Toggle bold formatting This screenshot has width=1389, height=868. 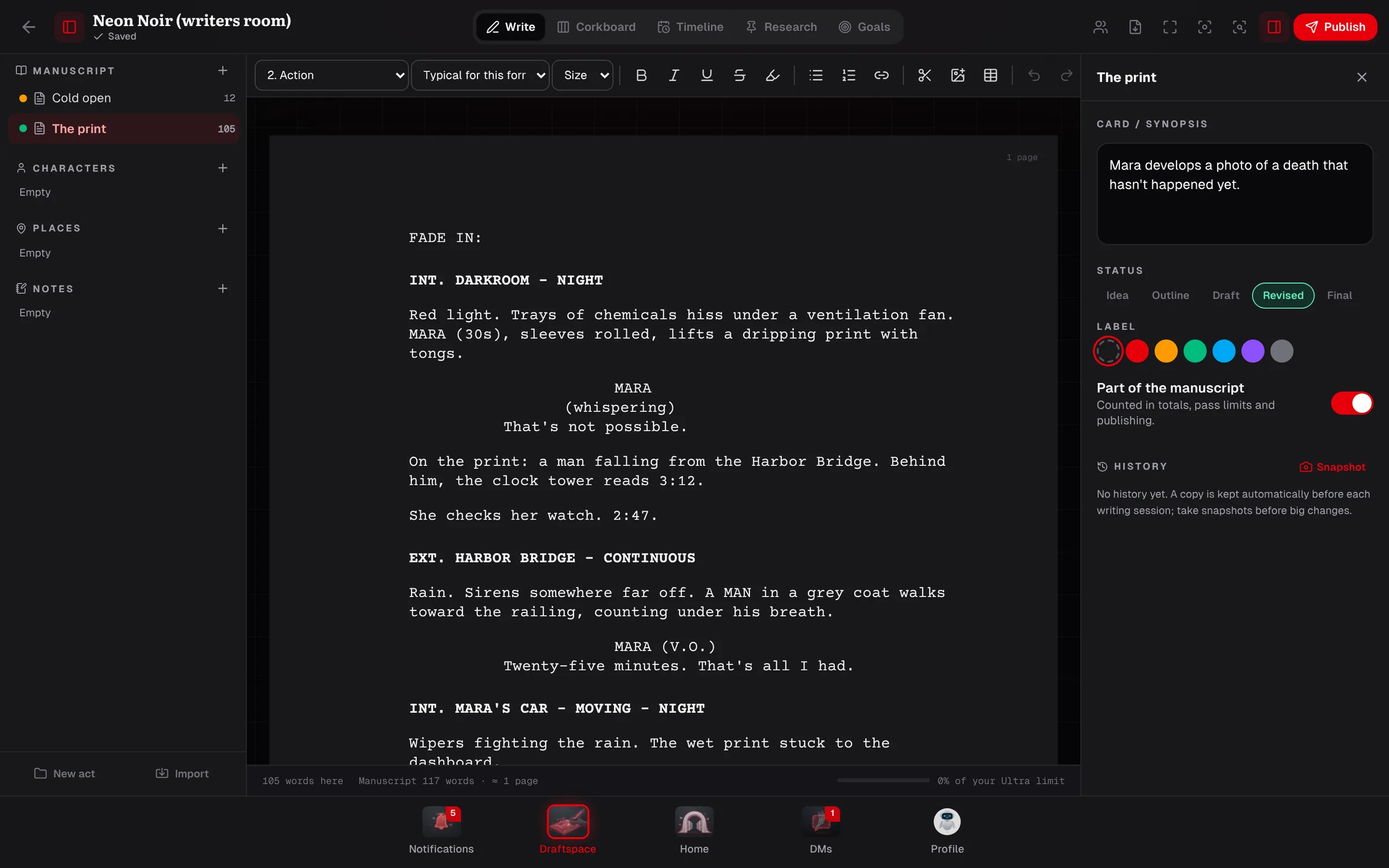(641, 75)
